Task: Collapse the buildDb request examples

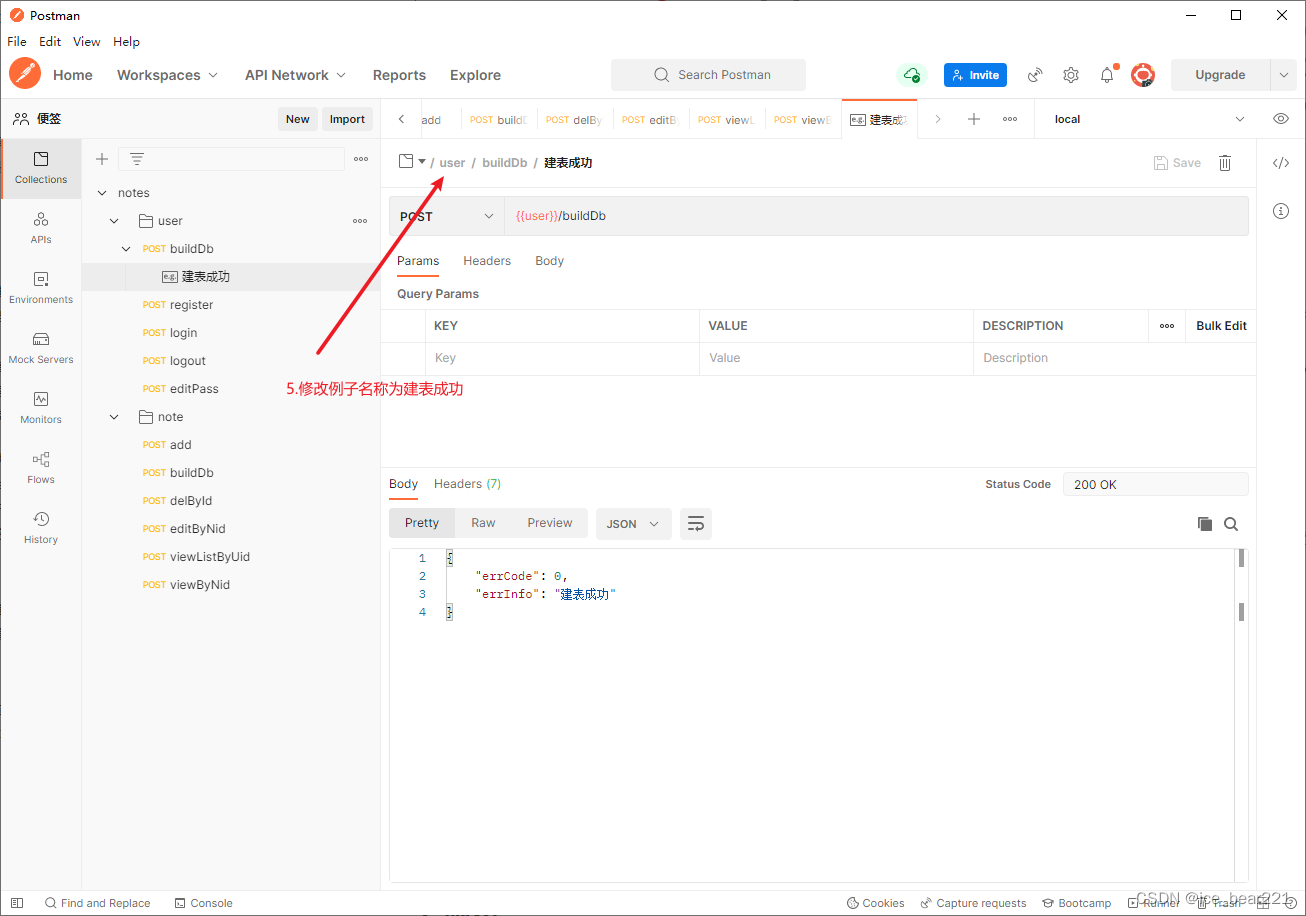Action: coord(126,249)
